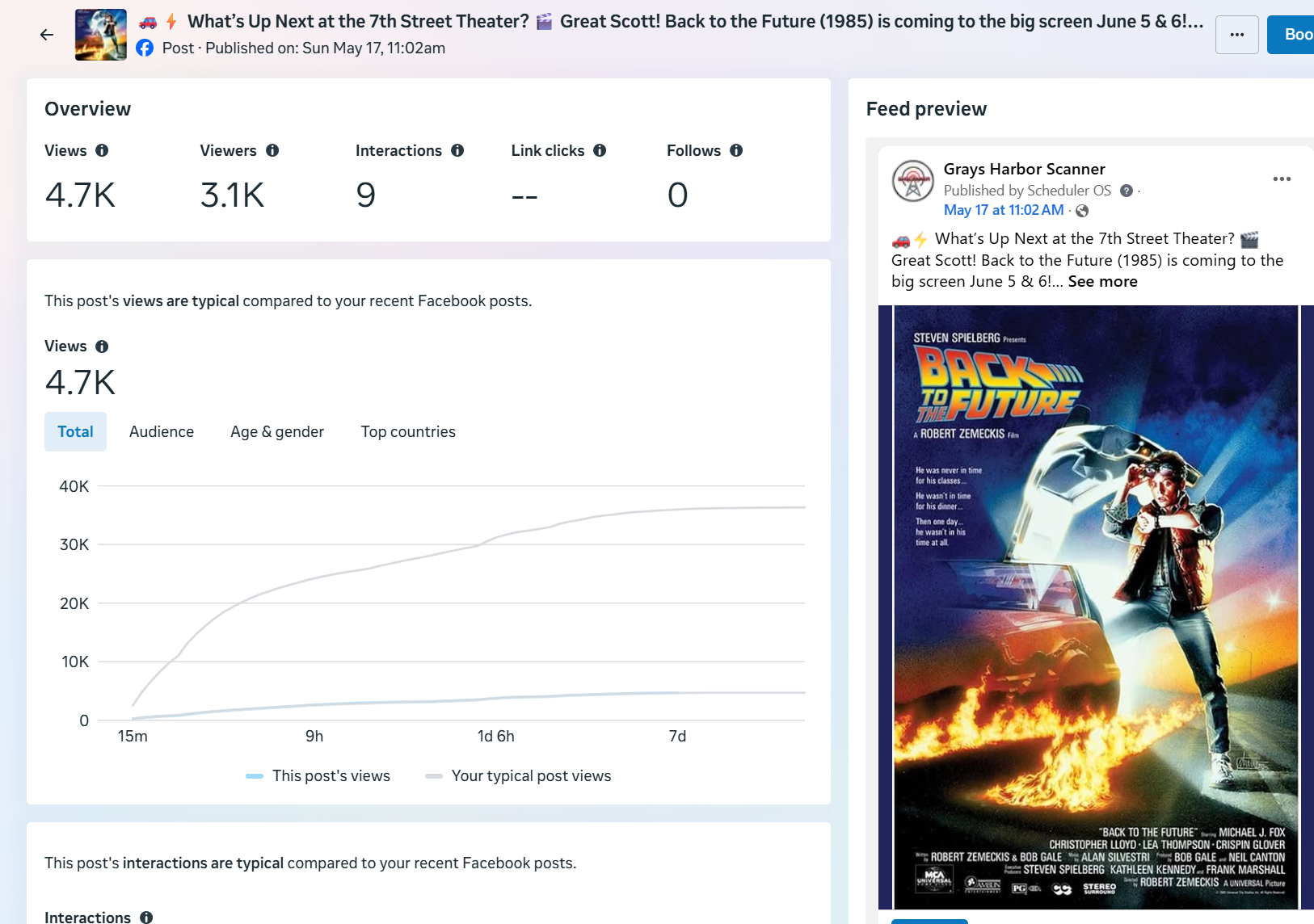Click the Facebook logo icon beside Post

(x=145, y=48)
